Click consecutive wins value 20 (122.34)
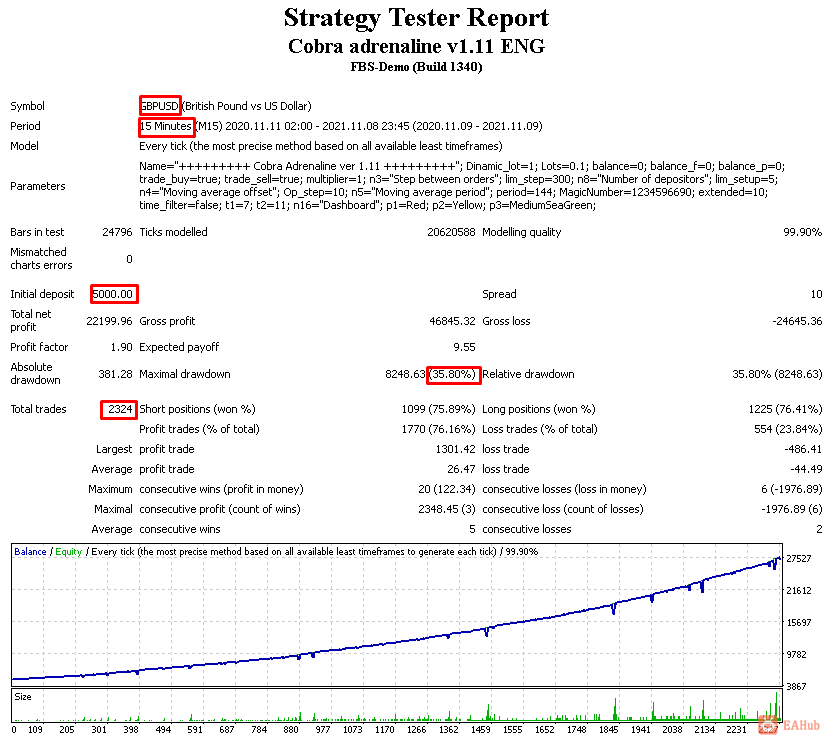Viewport: 829px width, 740px height. (447, 489)
